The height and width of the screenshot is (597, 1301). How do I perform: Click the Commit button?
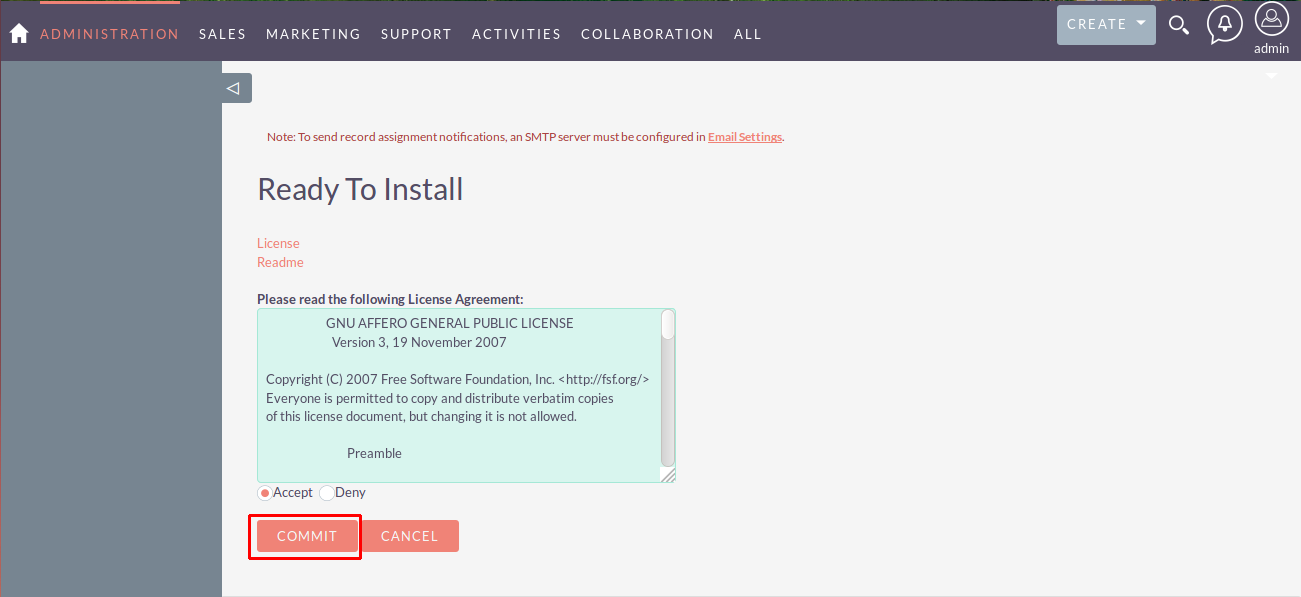(x=307, y=536)
